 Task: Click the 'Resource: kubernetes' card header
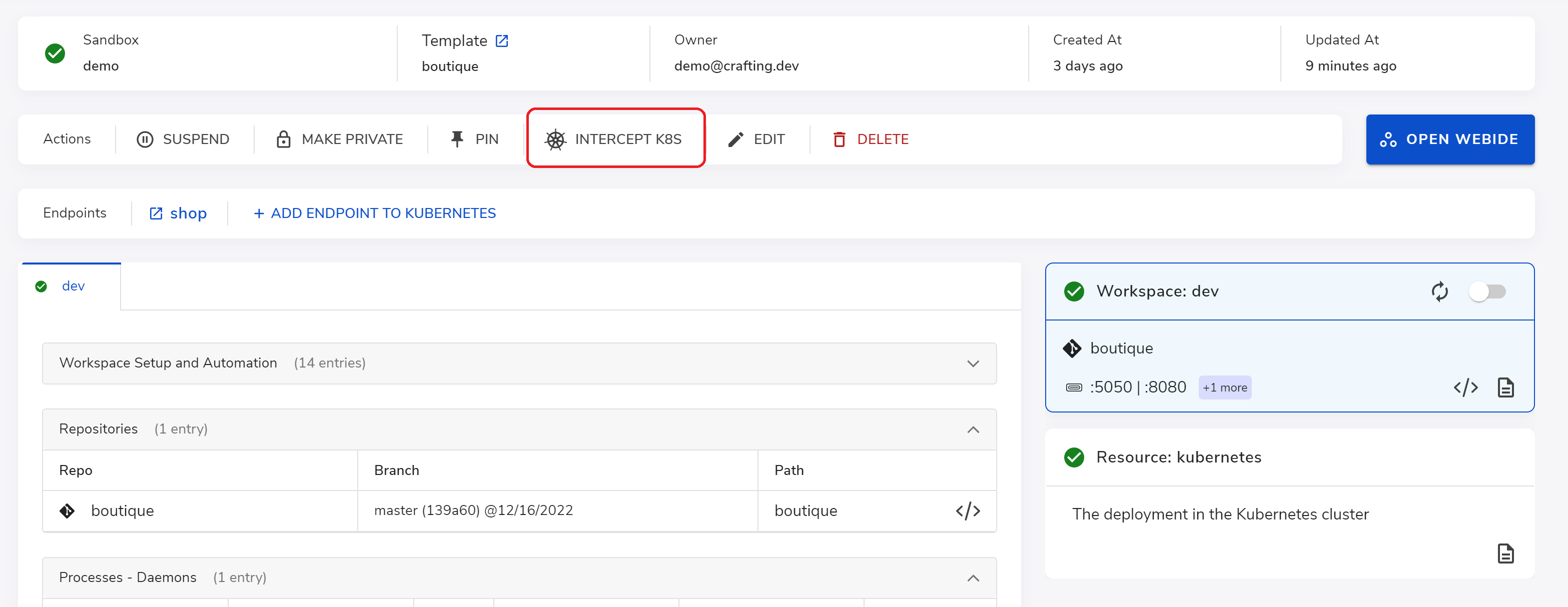pyautogui.click(x=1289, y=457)
